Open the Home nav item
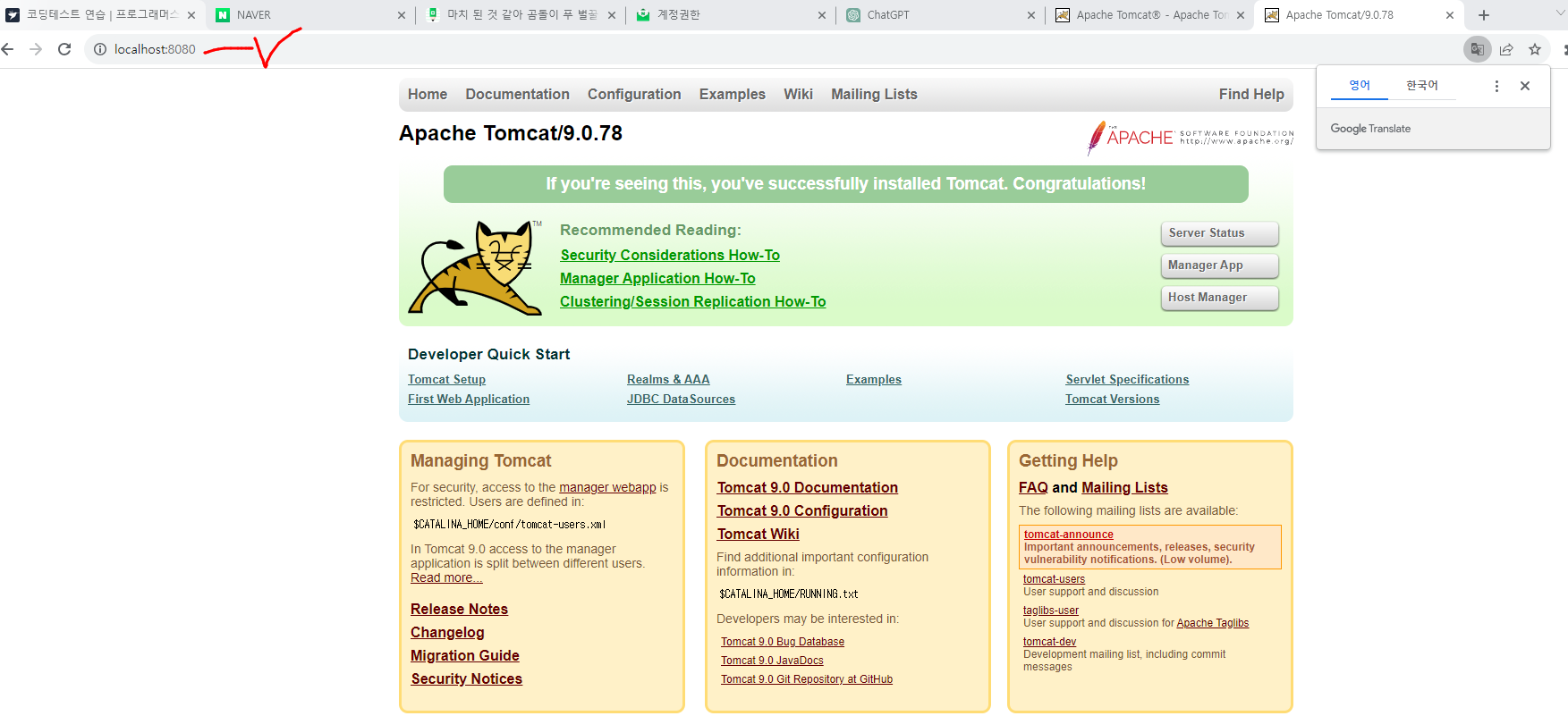 428,94
